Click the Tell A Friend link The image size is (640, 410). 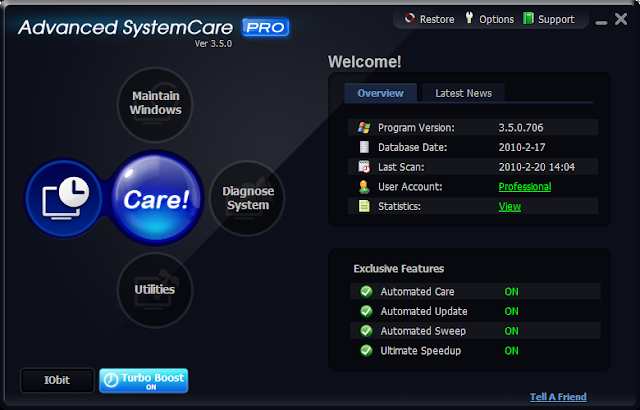[558, 397]
